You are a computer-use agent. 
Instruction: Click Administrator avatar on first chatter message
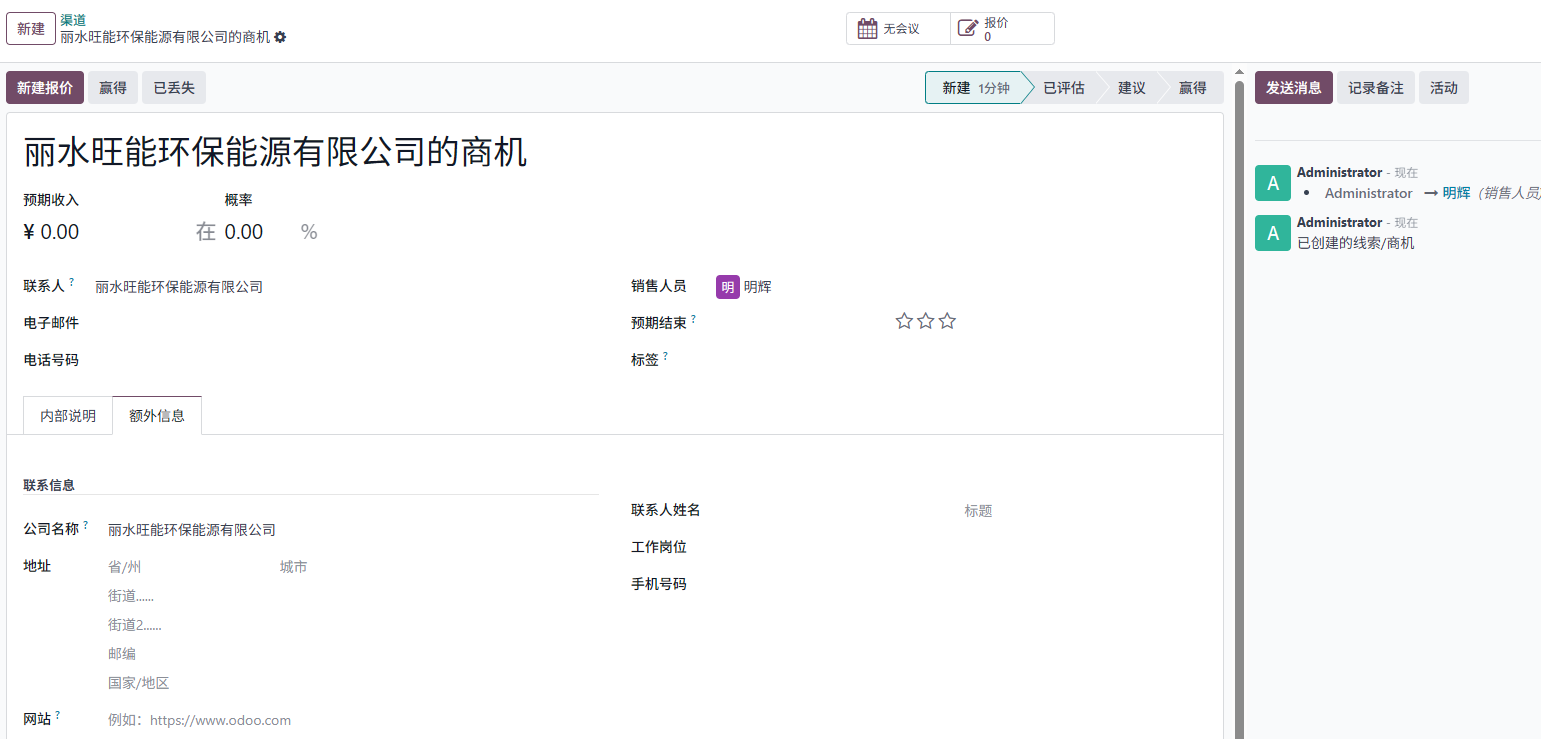(x=1272, y=183)
